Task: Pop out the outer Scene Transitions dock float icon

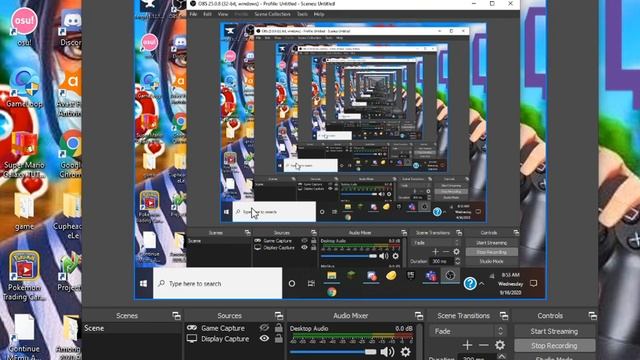Action: (504, 316)
